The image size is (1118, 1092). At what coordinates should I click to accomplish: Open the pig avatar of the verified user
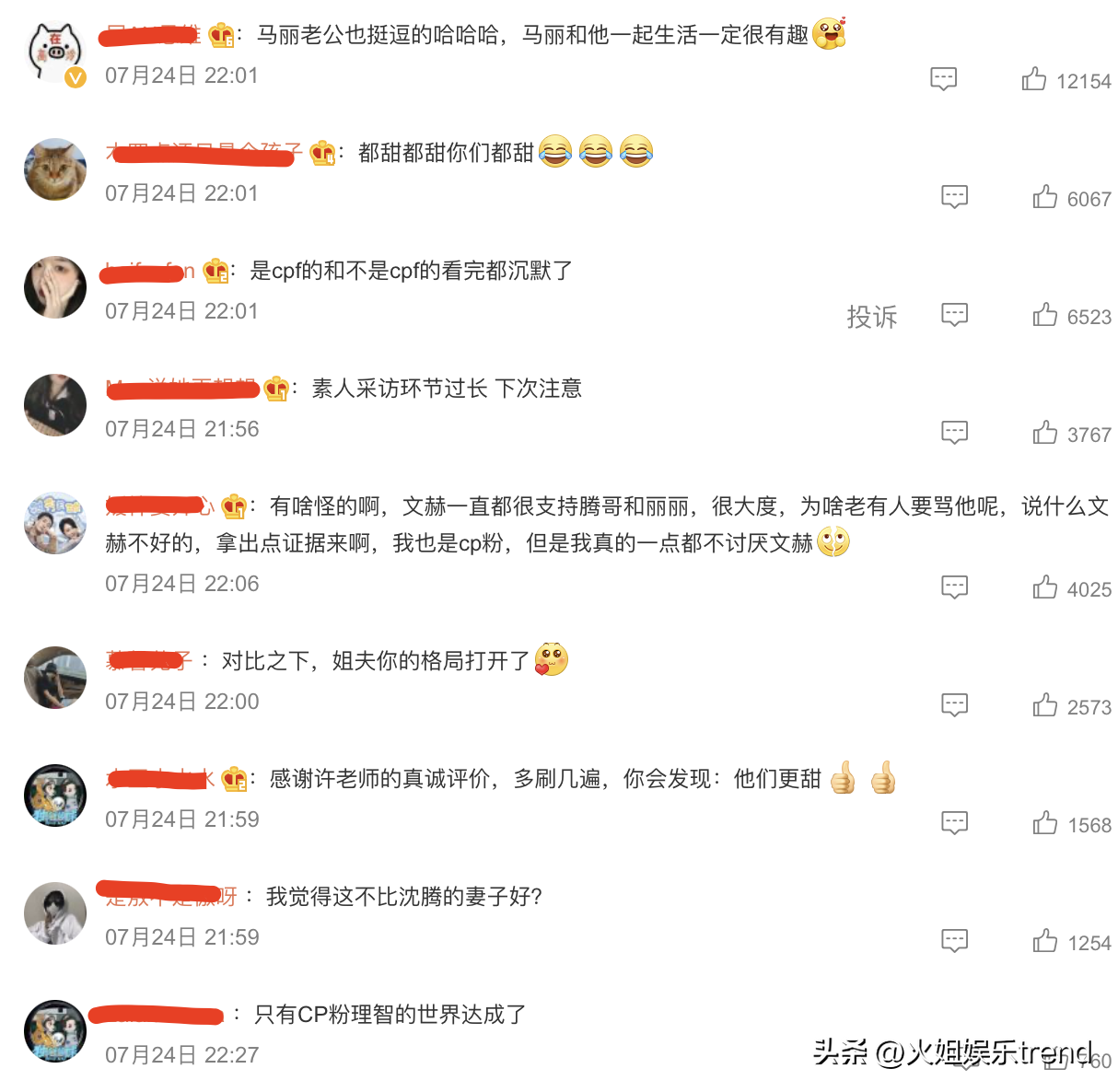(x=55, y=52)
